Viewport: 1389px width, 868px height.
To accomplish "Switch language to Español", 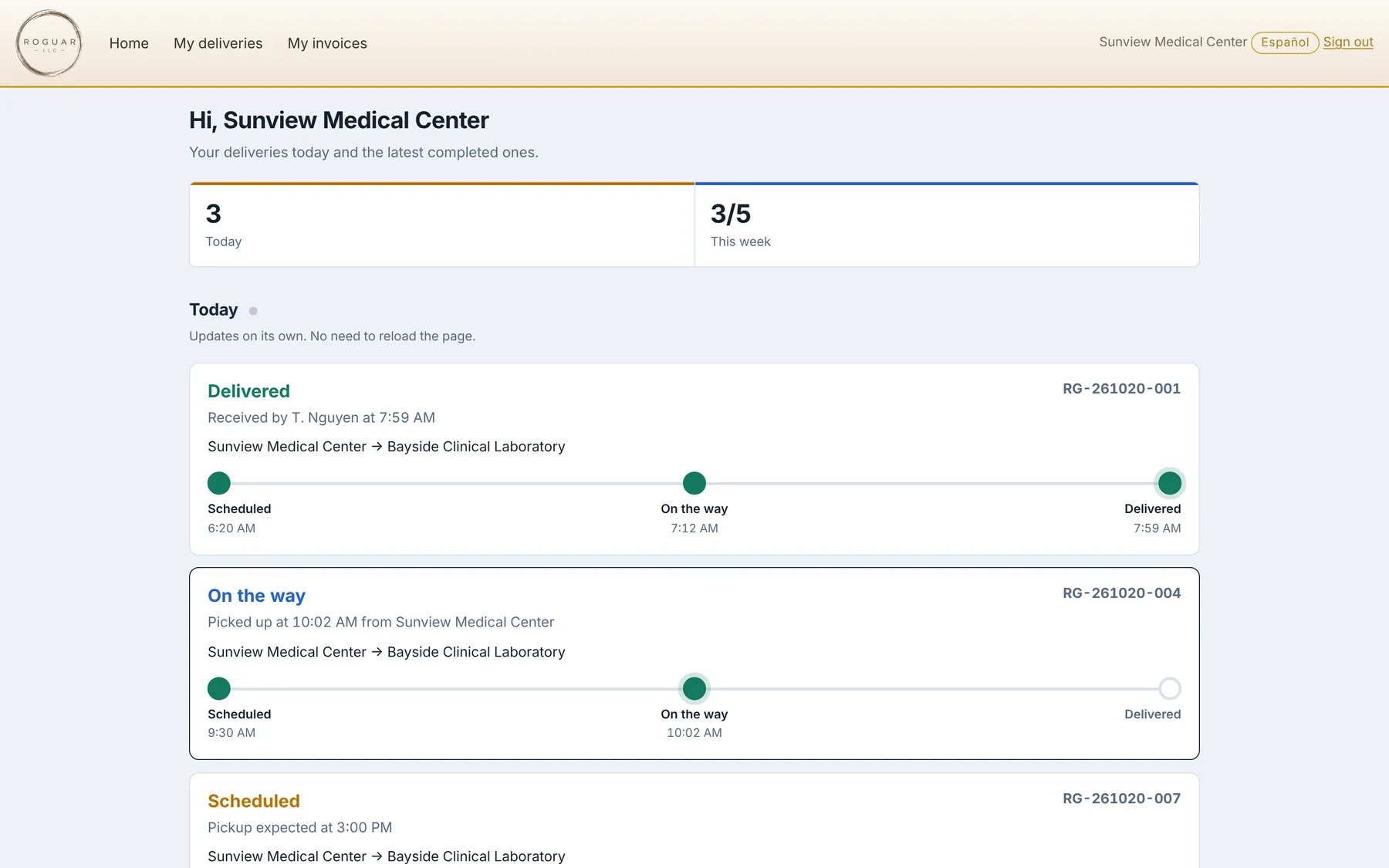I will 1285,42.
